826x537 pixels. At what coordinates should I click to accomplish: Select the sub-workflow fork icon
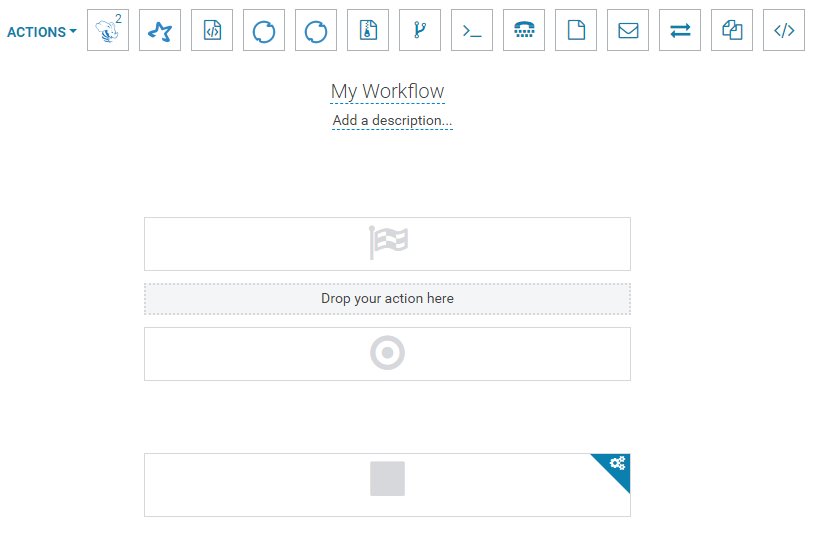420,30
